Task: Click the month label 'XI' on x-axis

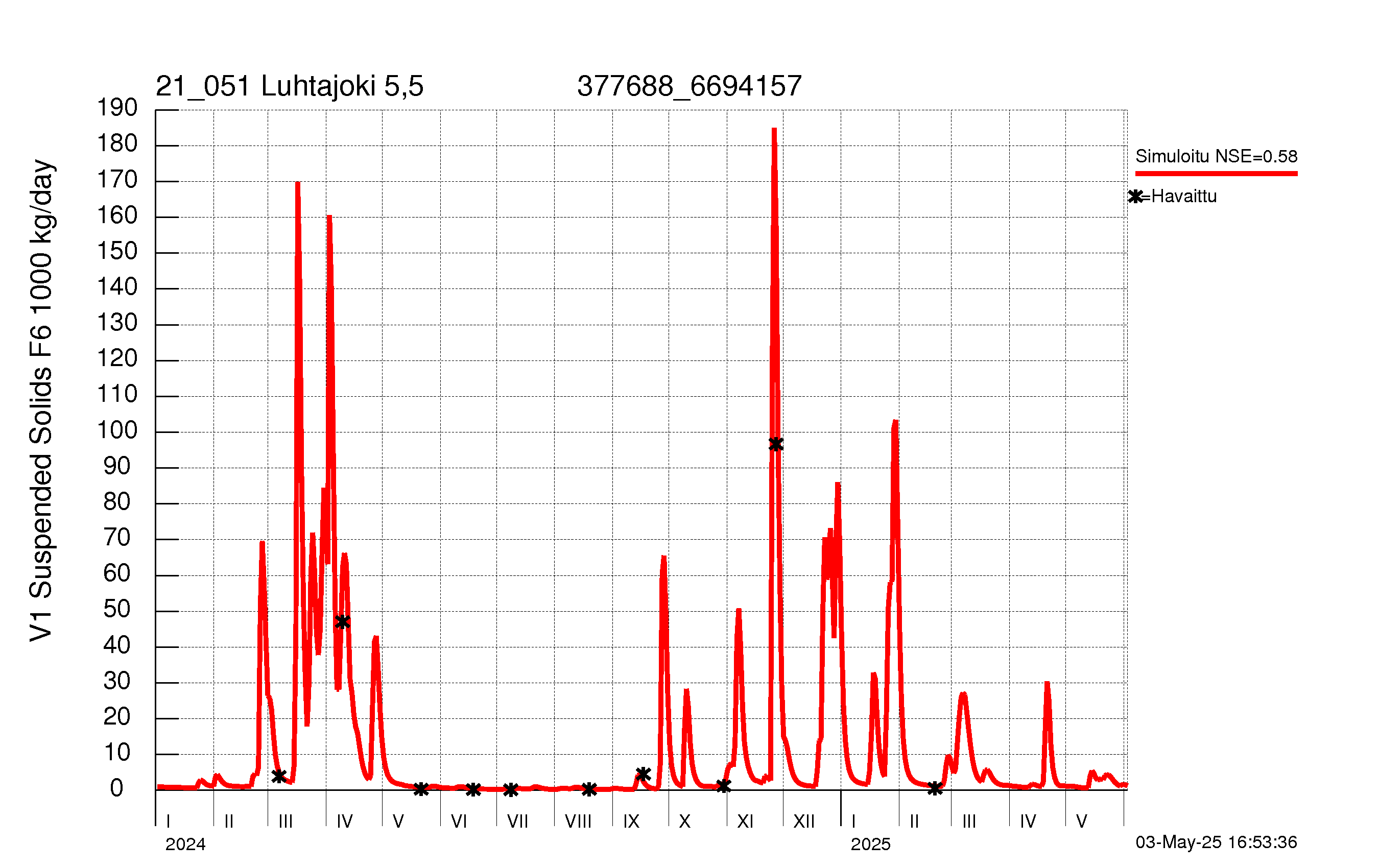Action: (745, 822)
